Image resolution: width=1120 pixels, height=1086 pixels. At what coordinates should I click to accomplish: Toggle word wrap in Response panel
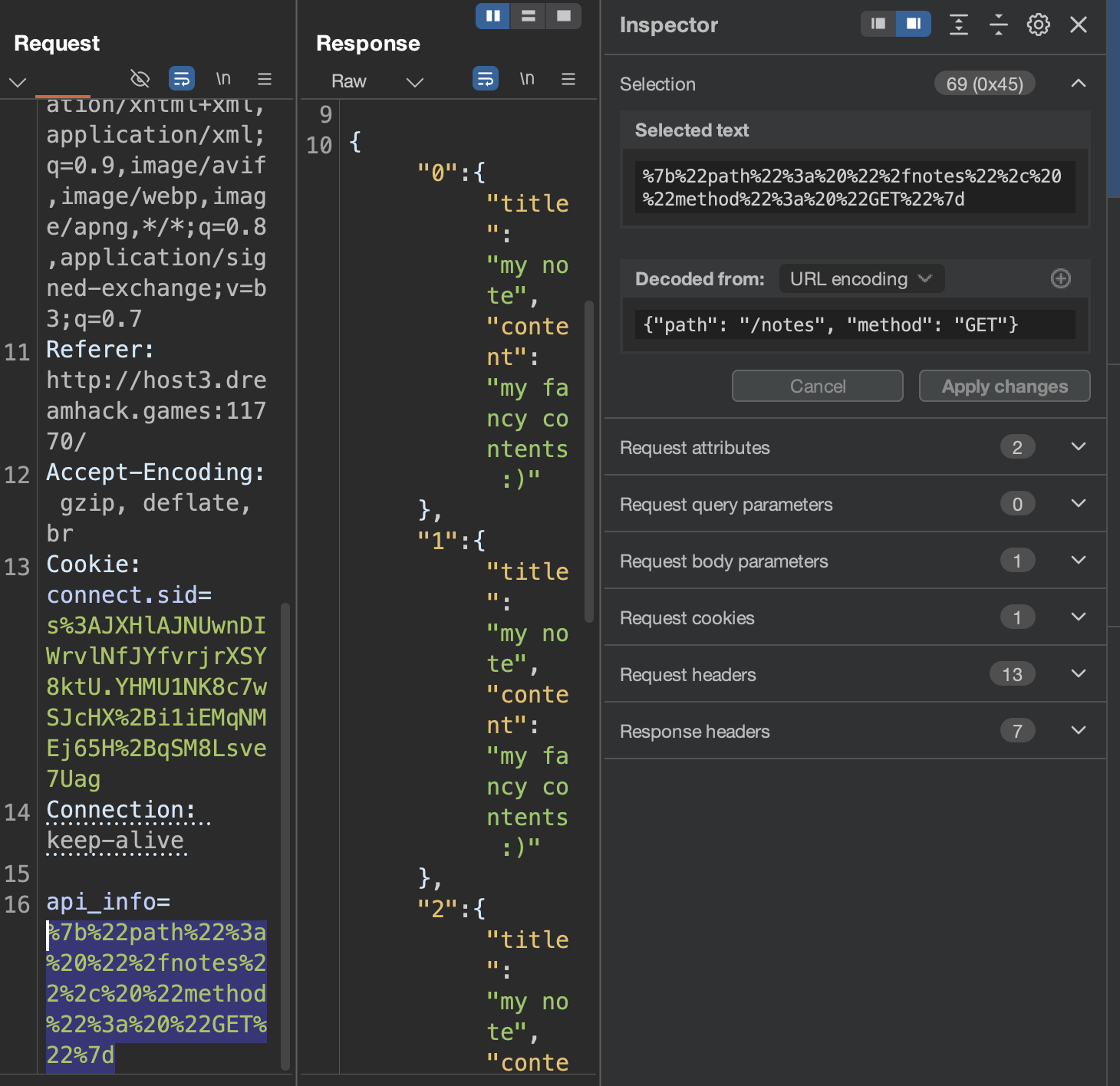[x=485, y=78]
